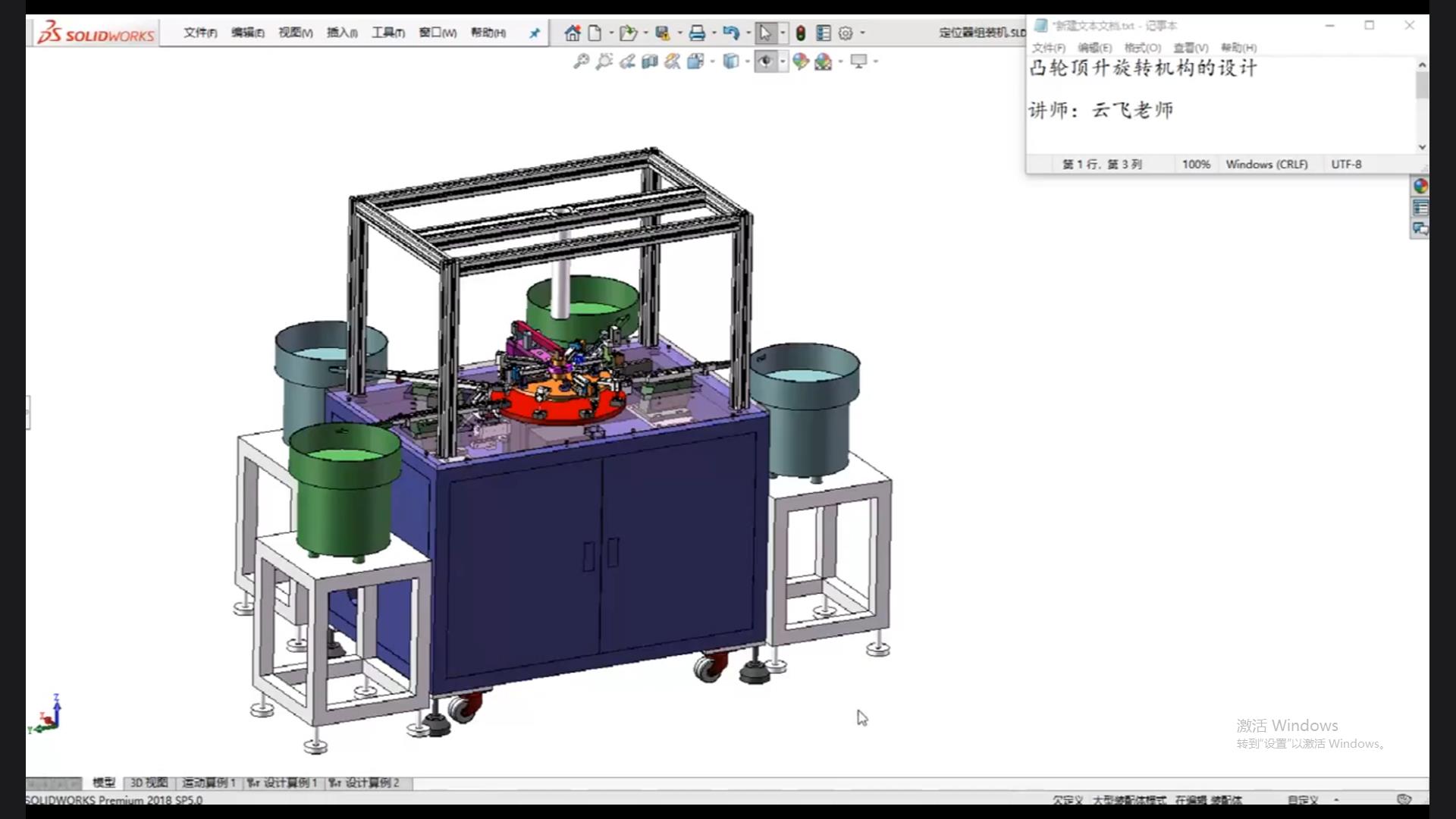Screen dimensions: 1456x819
Task: Open View Settings monitor icon
Action: pos(858,61)
